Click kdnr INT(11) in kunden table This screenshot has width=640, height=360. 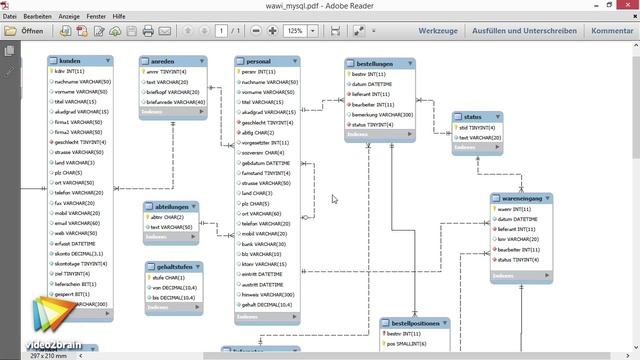coord(69,71)
